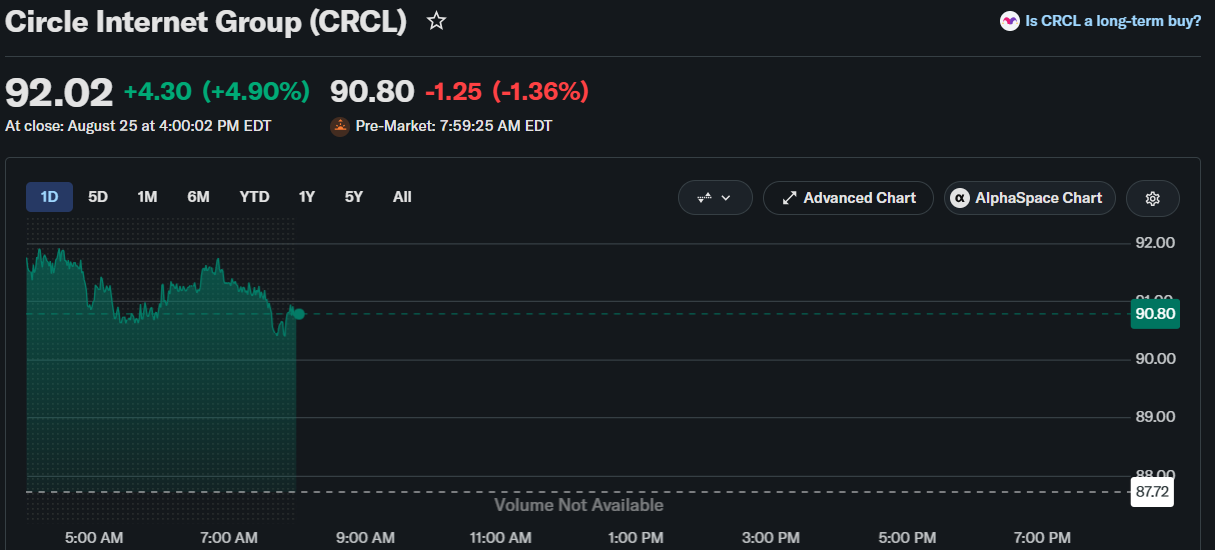Click the 92.00 y-axis label
The width and height of the screenshot is (1215, 550).
point(1154,243)
